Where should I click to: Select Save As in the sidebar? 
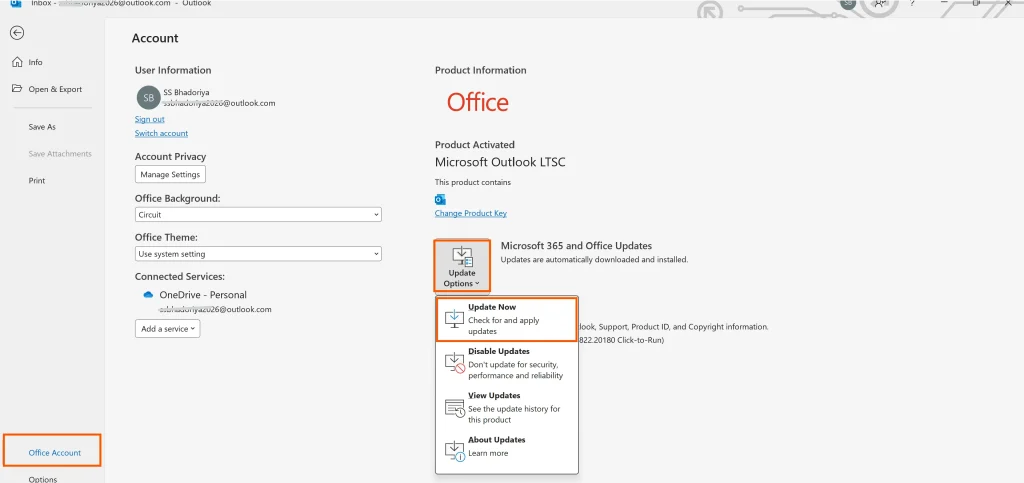(x=42, y=127)
